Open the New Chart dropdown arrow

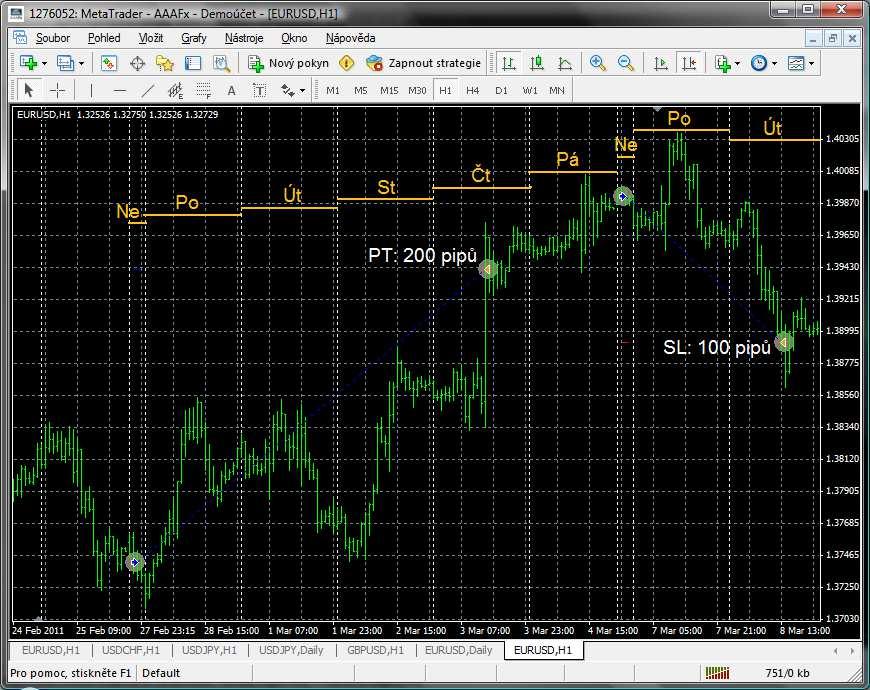click(x=44, y=64)
